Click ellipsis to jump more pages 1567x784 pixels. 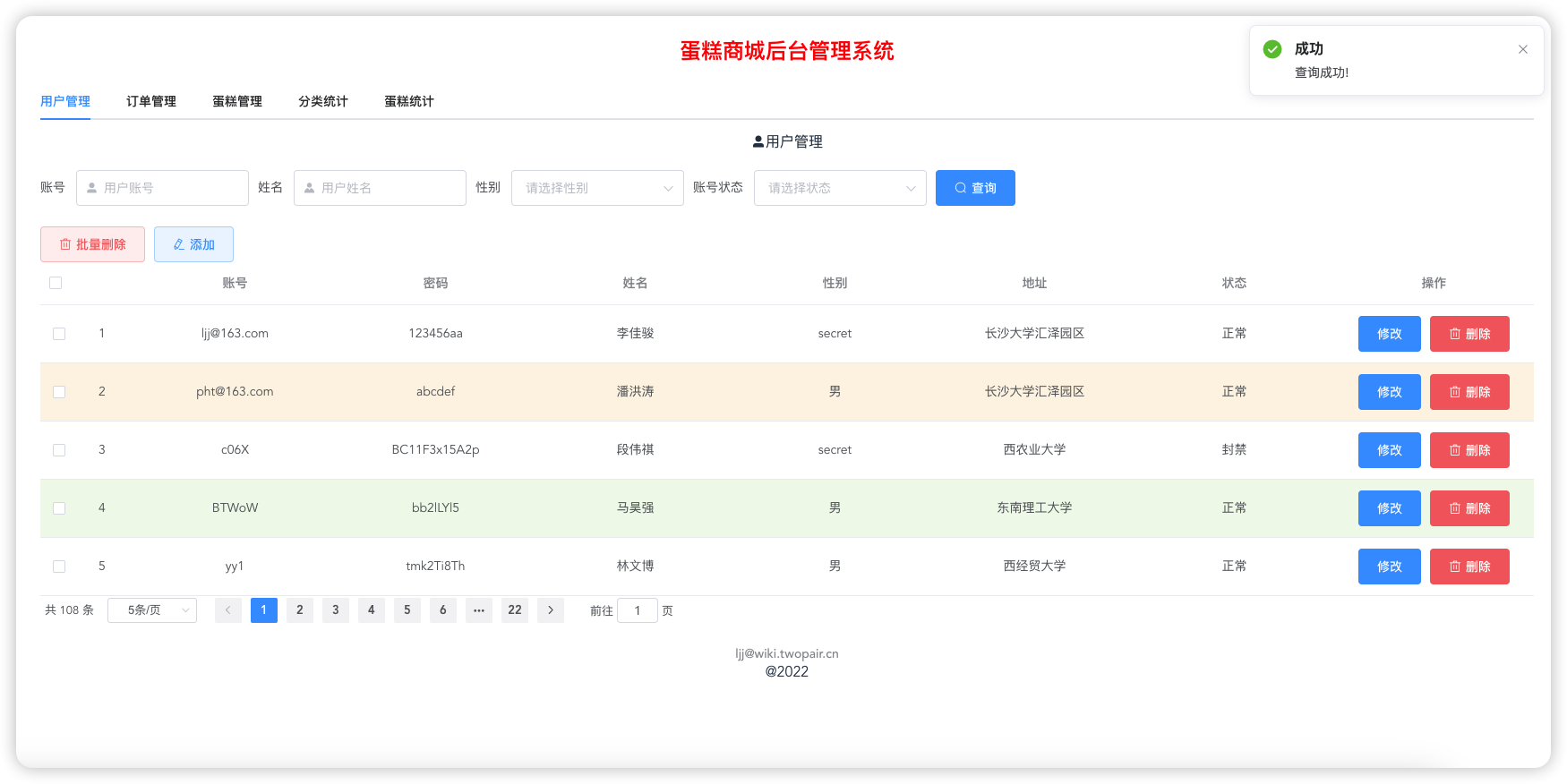pos(478,610)
